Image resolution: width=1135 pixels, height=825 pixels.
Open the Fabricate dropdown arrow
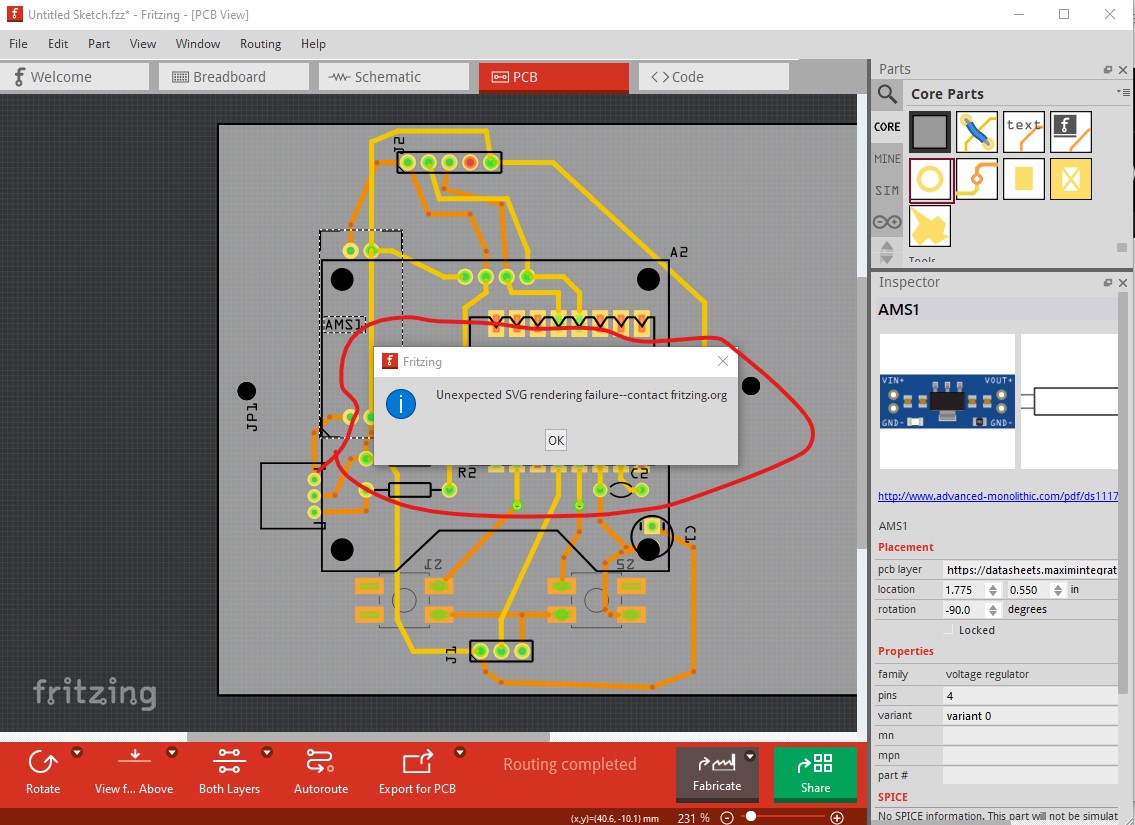click(x=750, y=757)
